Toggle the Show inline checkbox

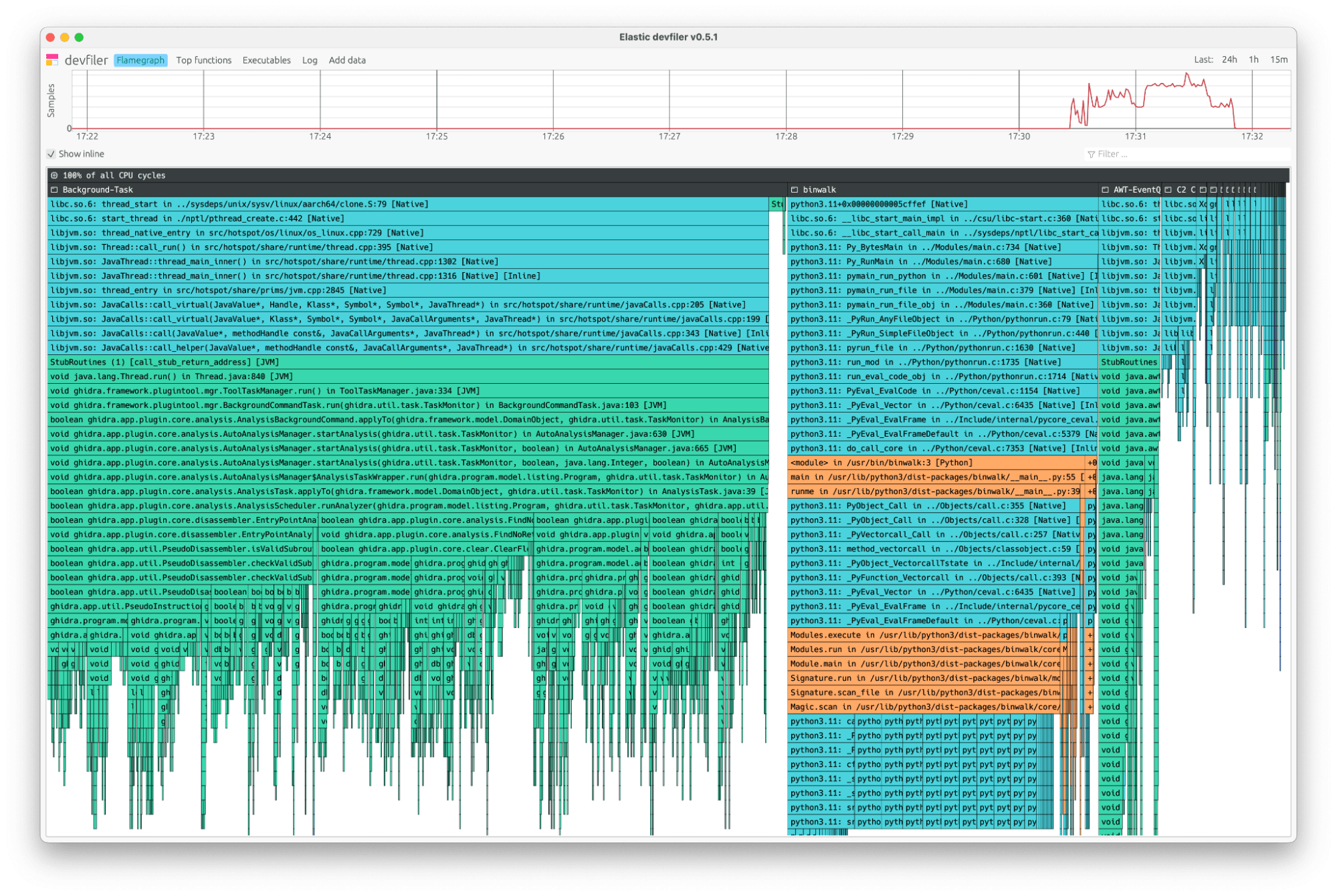coord(52,154)
